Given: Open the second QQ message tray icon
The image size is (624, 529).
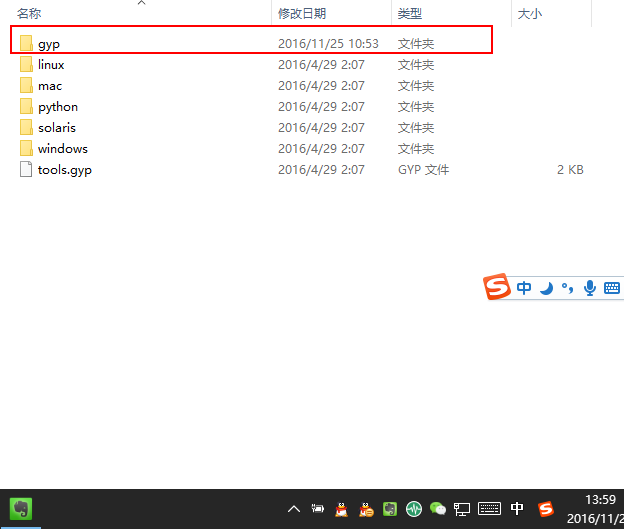Looking at the screenshot, I should point(366,509).
